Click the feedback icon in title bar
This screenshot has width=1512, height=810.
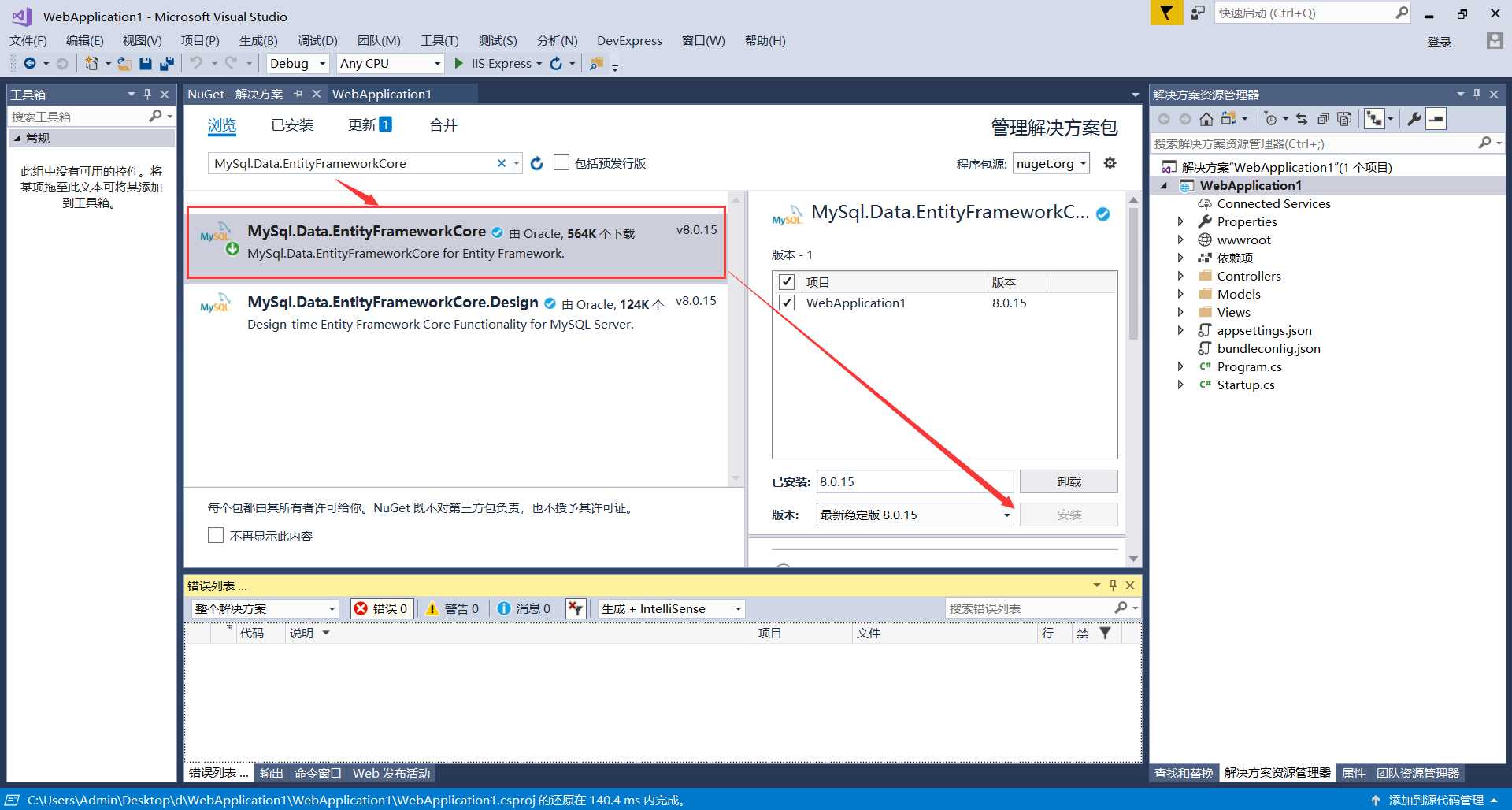tap(1198, 13)
